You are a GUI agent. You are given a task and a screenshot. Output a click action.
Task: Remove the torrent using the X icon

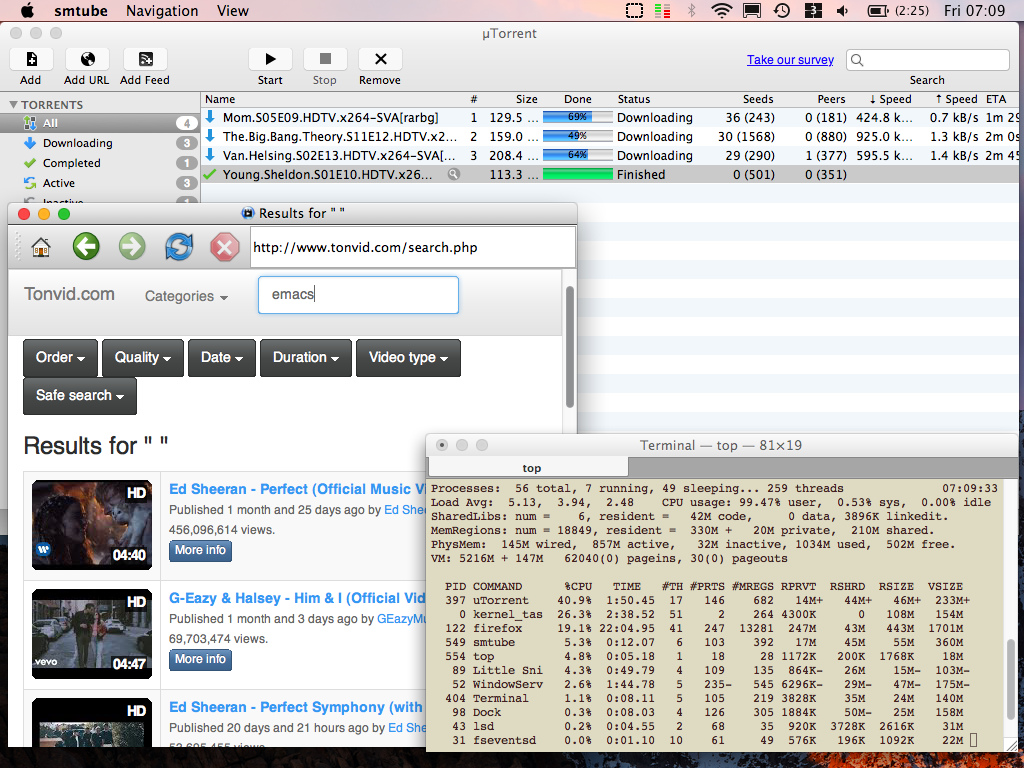coord(380,59)
